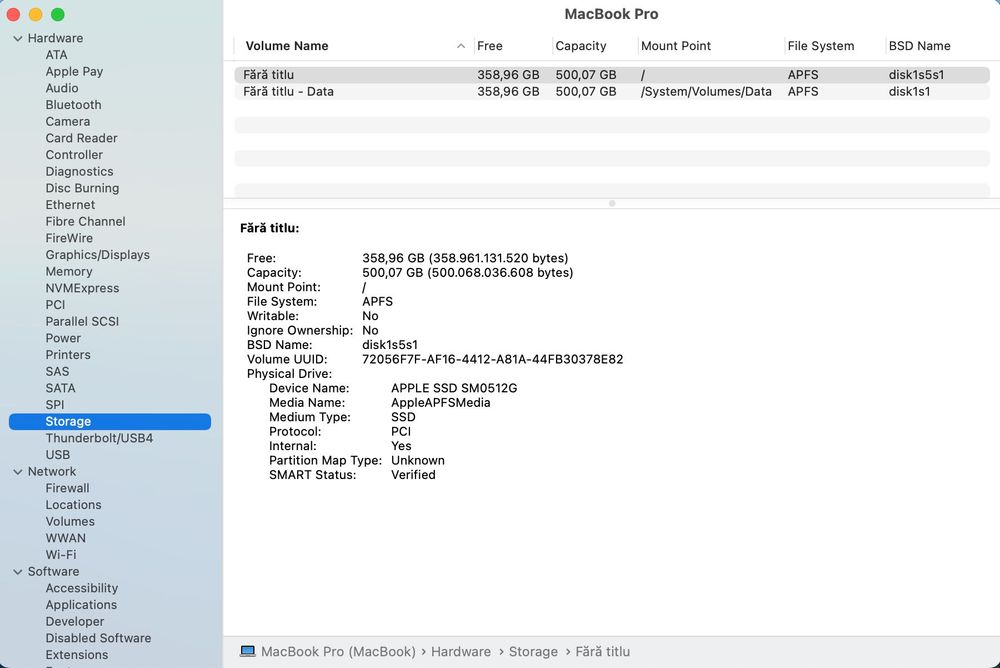Open Apple Pay hardware info
The width and height of the screenshot is (1000, 668).
pos(74,71)
